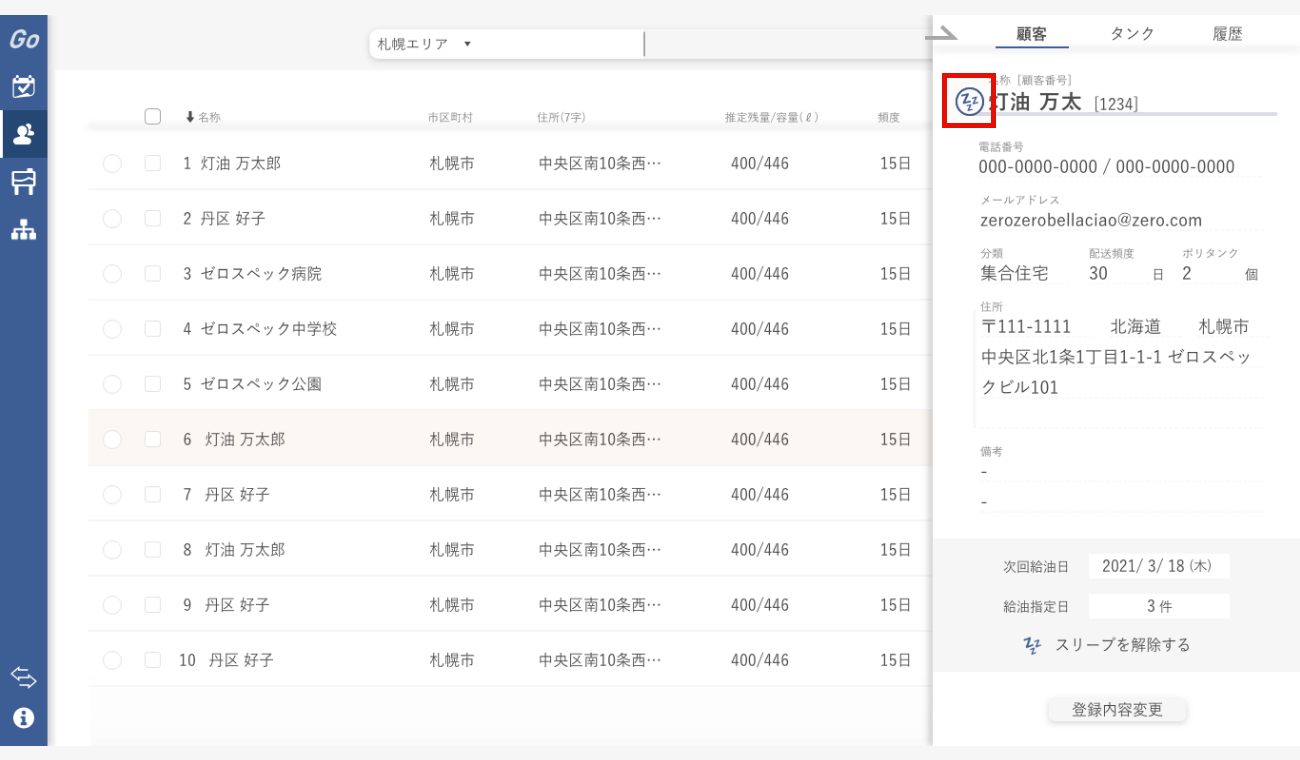Click 札幌市 in row 1
Screen dimensions: 1300x760
452,163
